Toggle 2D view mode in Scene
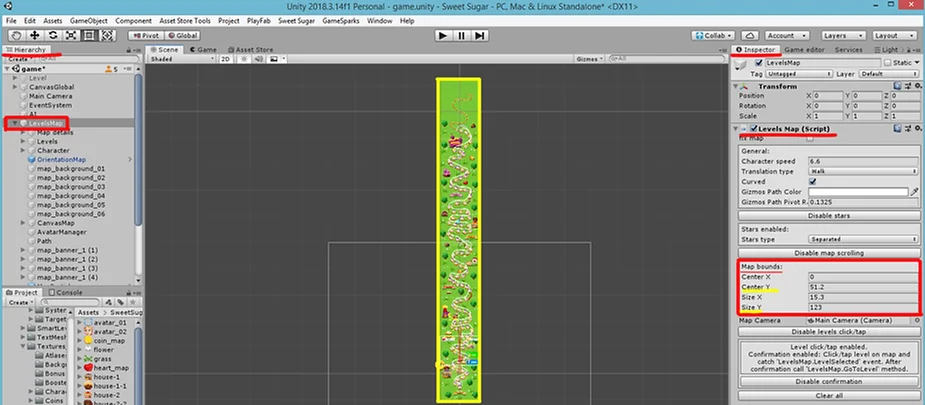The height and width of the screenshot is (405, 925). [226, 59]
